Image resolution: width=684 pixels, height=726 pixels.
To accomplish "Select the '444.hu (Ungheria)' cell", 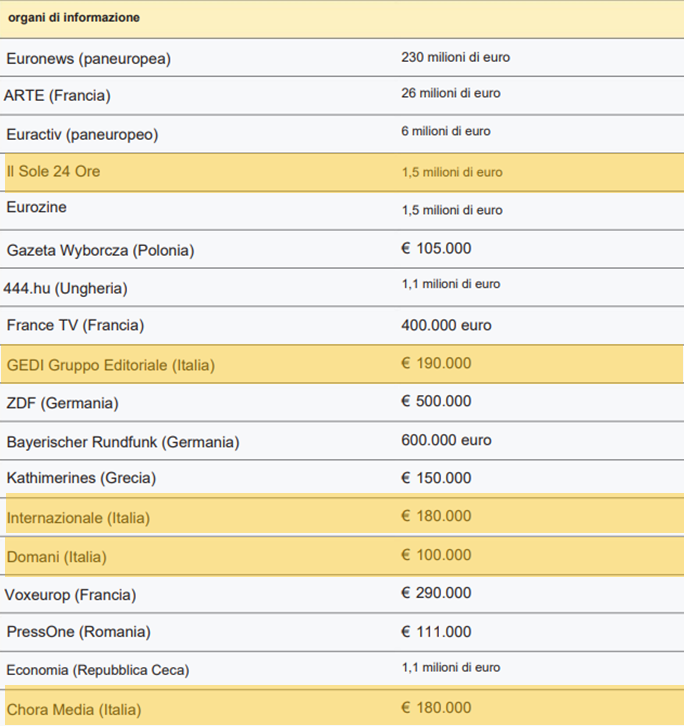I will (x=65, y=288).
